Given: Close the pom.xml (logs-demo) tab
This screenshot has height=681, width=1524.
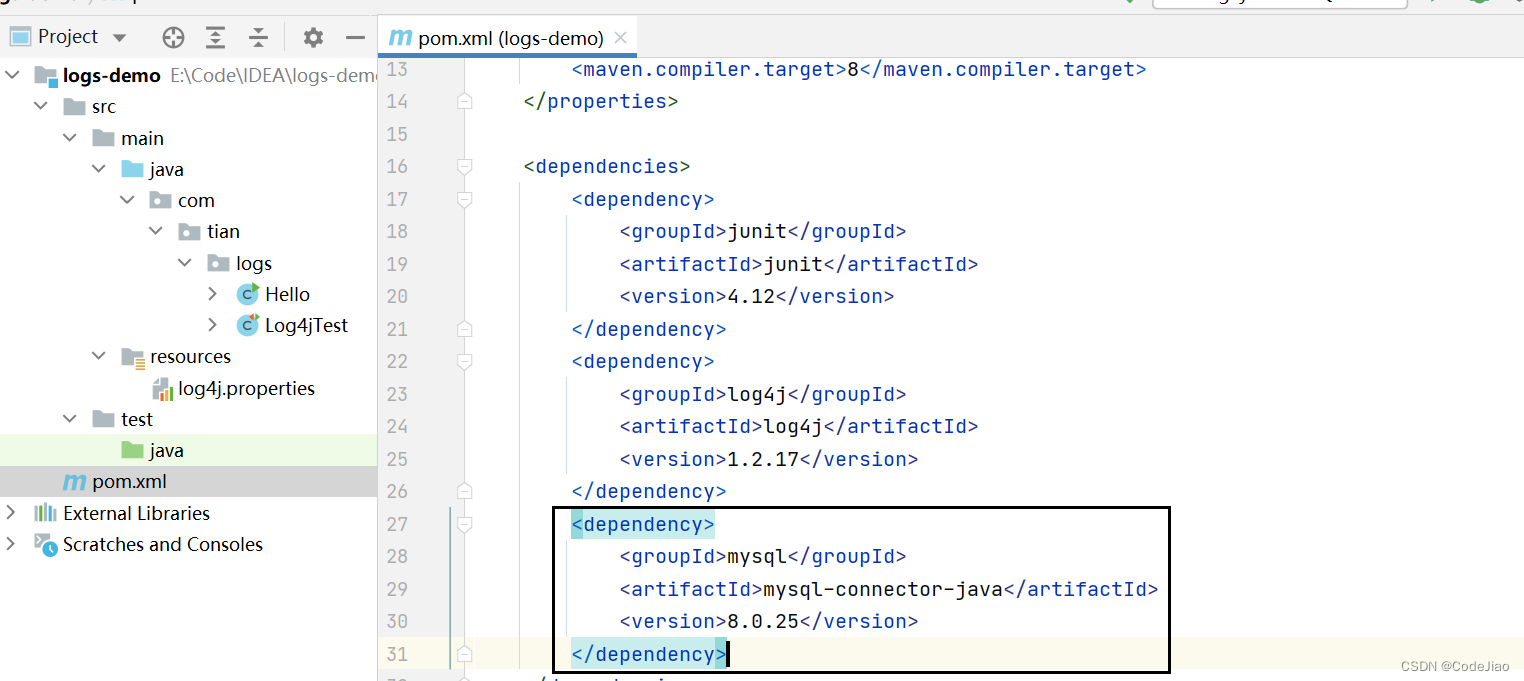Looking at the screenshot, I should [x=620, y=38].
